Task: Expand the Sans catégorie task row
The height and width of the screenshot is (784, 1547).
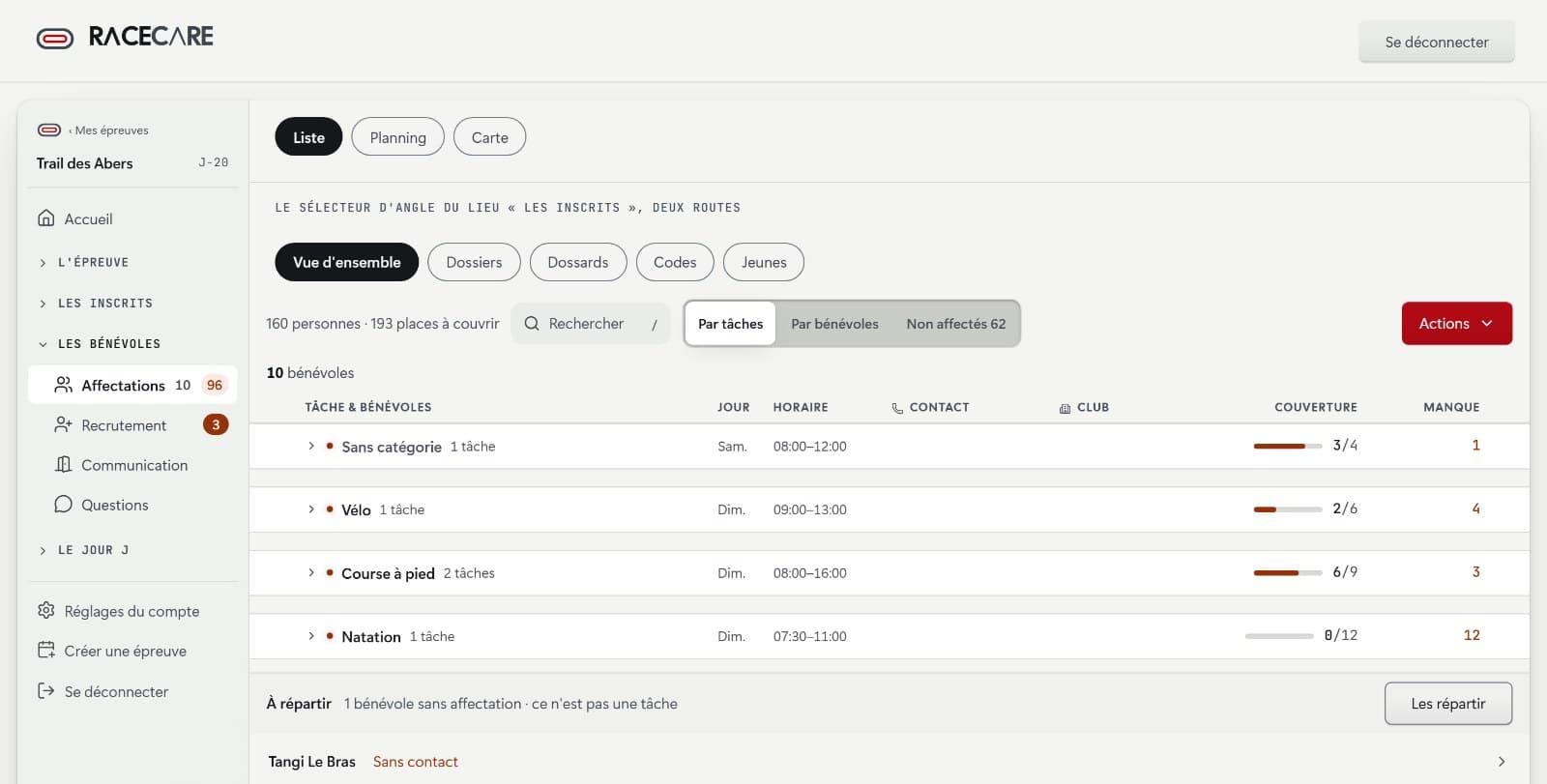Action: 311,446
